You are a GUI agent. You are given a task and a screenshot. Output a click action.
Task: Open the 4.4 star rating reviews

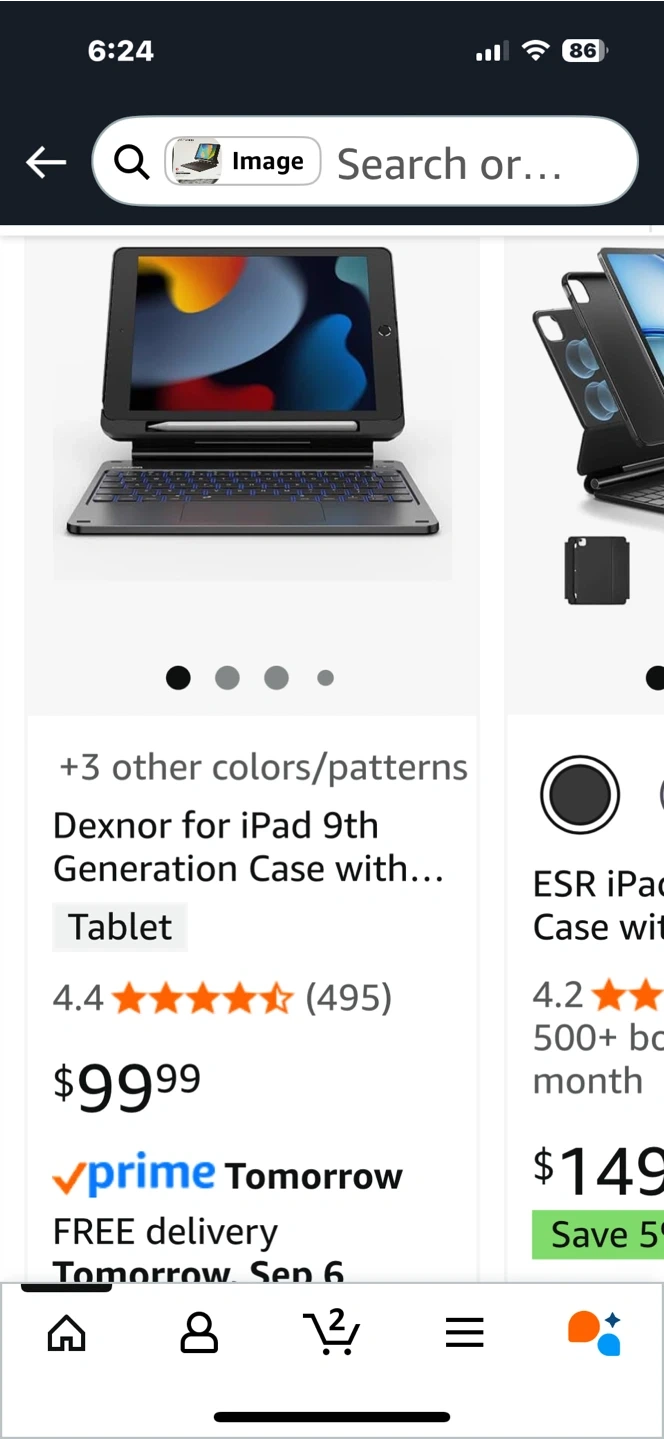click(222, 997)
